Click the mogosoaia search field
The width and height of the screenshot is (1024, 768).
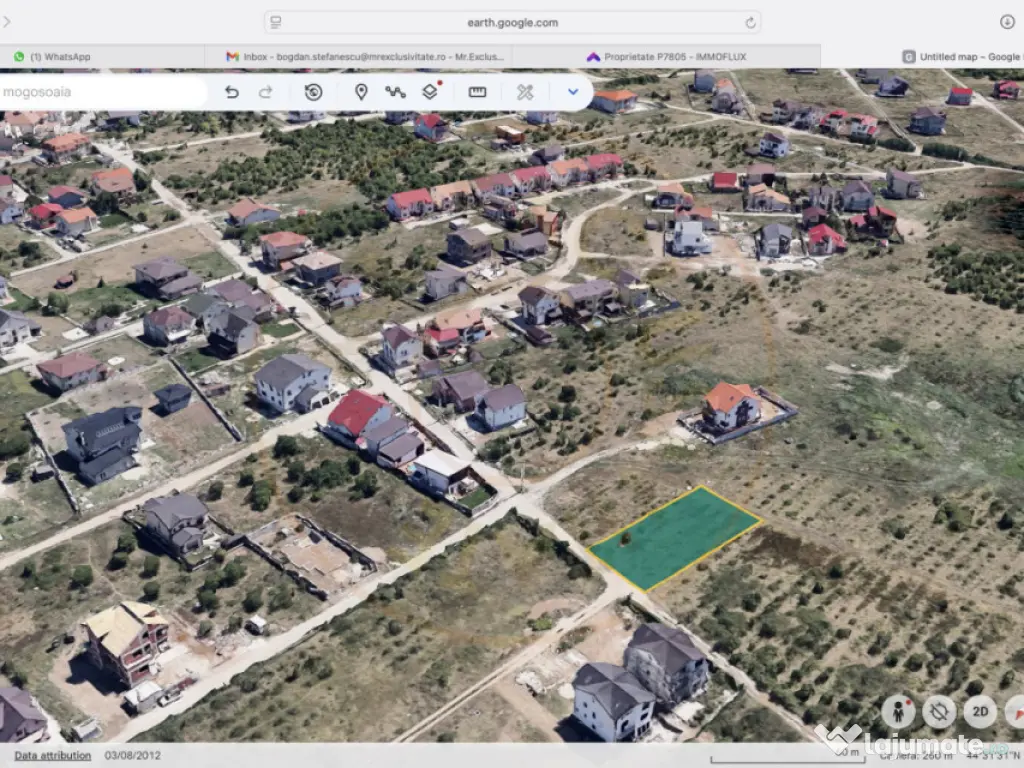[x=100, y=92]
